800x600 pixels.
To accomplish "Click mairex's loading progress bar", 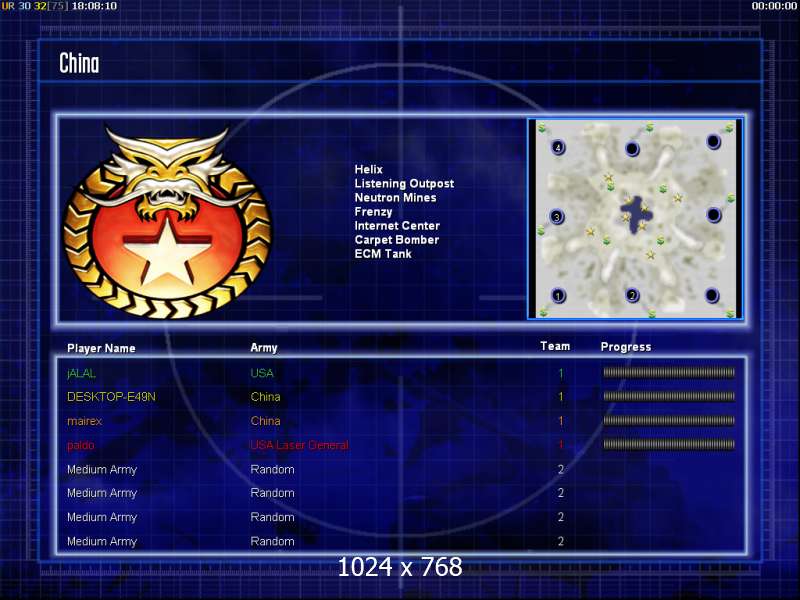I will [669, 420].
